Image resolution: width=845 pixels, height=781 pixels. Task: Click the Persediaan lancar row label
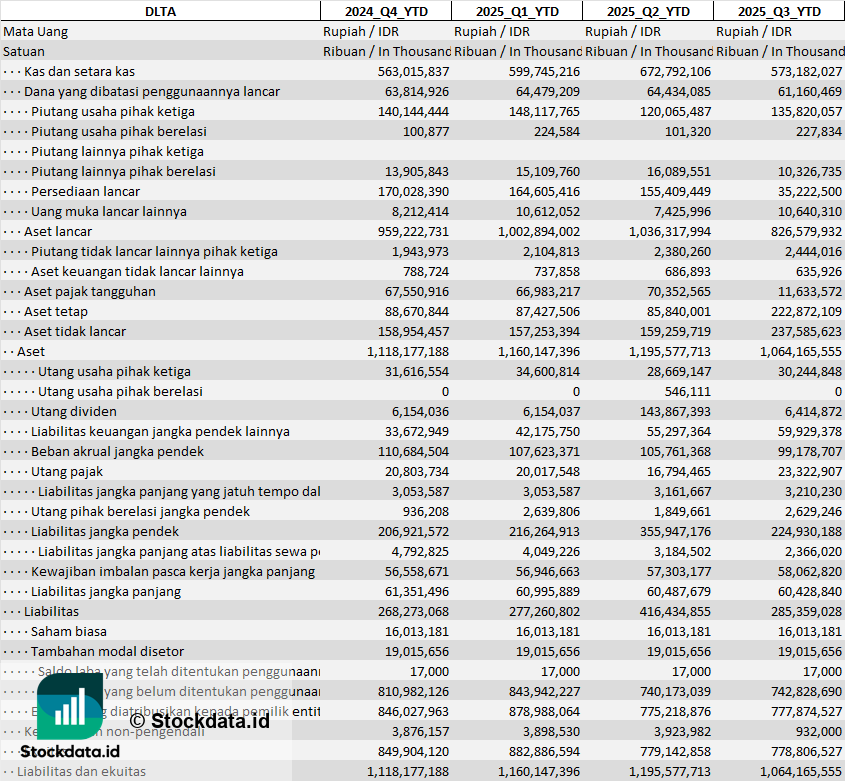coord(85,191)
